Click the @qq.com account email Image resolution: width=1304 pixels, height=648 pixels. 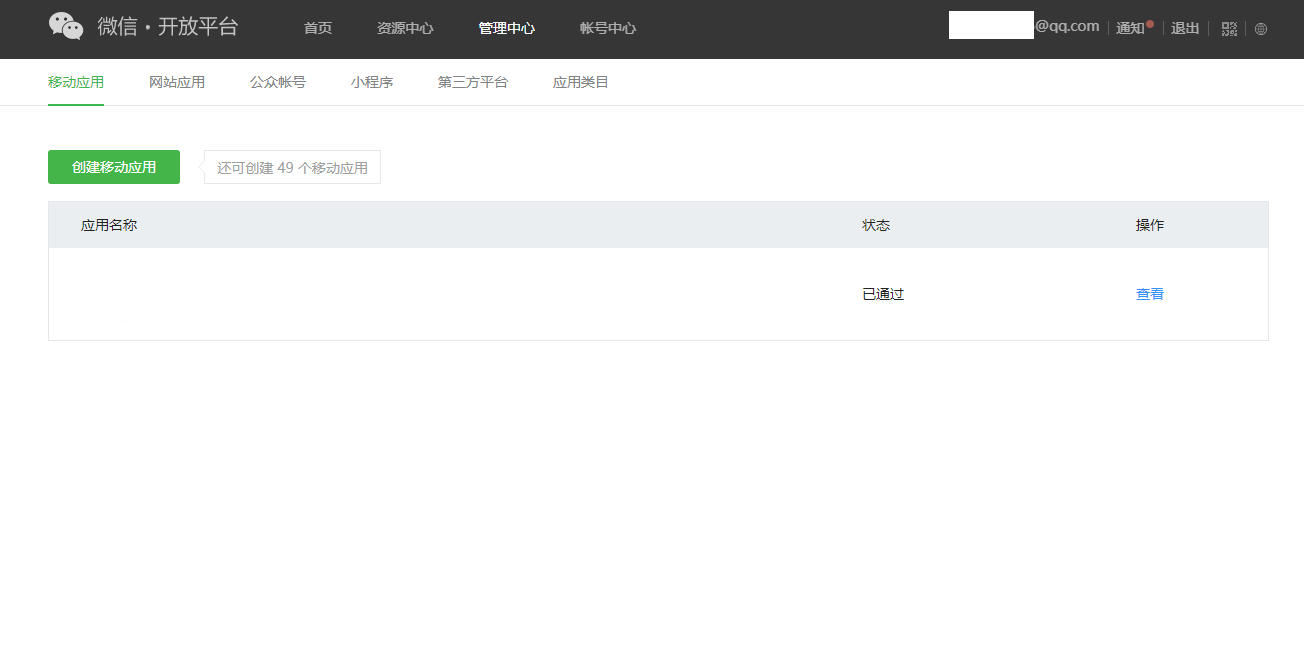tap(1066, 26)
